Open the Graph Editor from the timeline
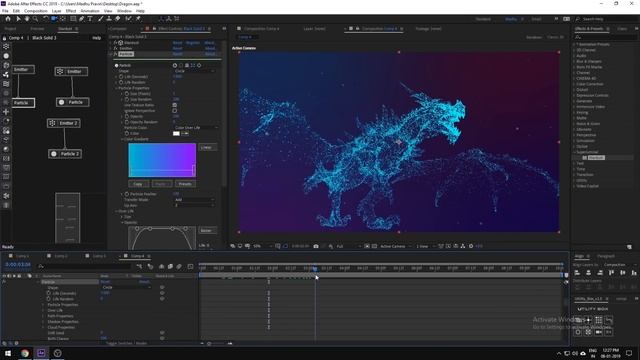 coord(190,267)
